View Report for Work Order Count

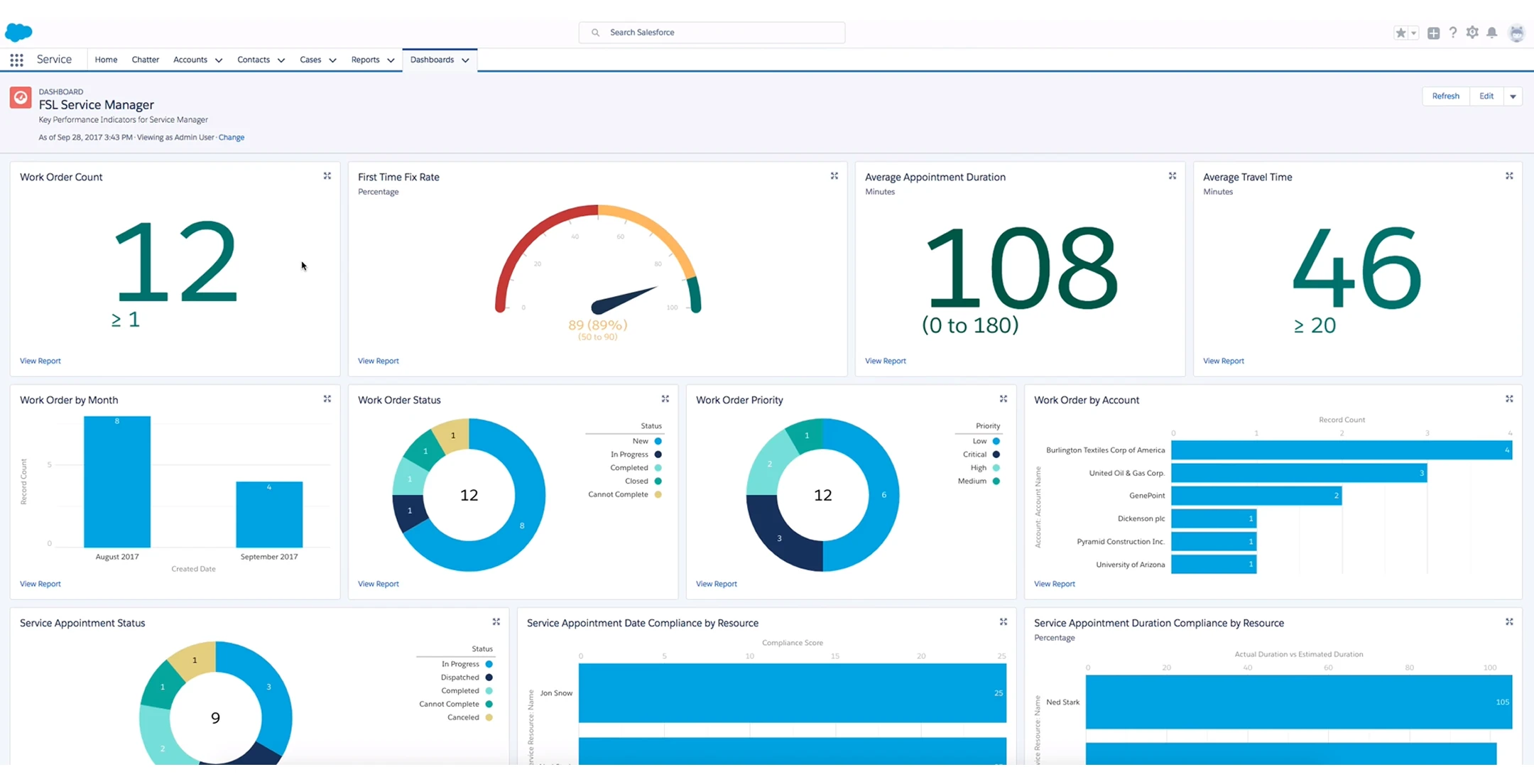[x=40, y=361]
